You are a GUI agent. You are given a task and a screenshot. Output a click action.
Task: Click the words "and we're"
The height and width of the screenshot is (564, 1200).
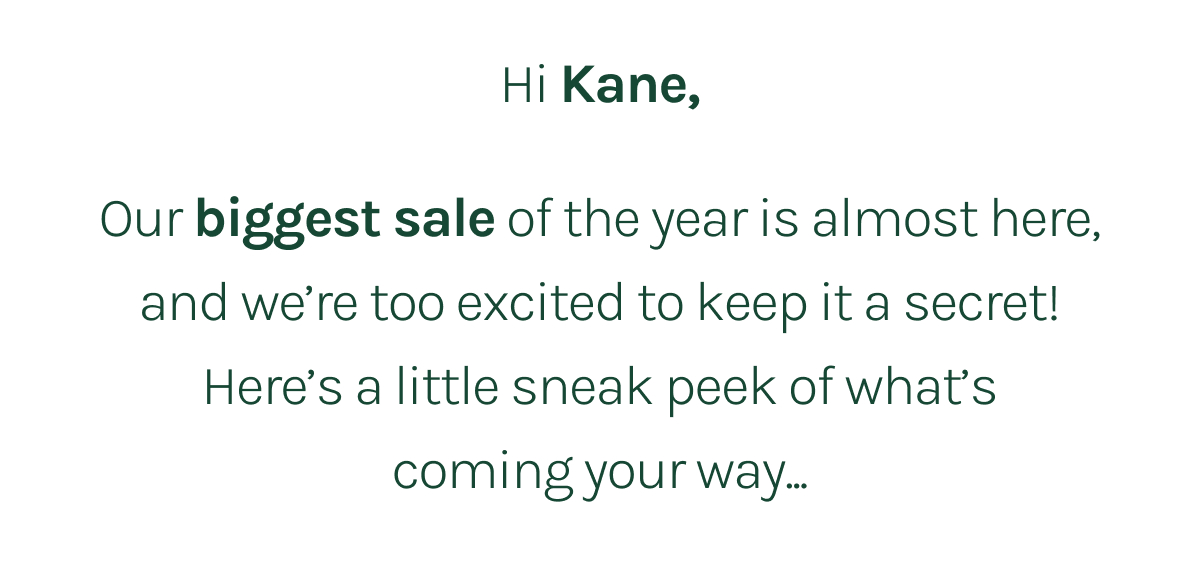pos(249,305)
